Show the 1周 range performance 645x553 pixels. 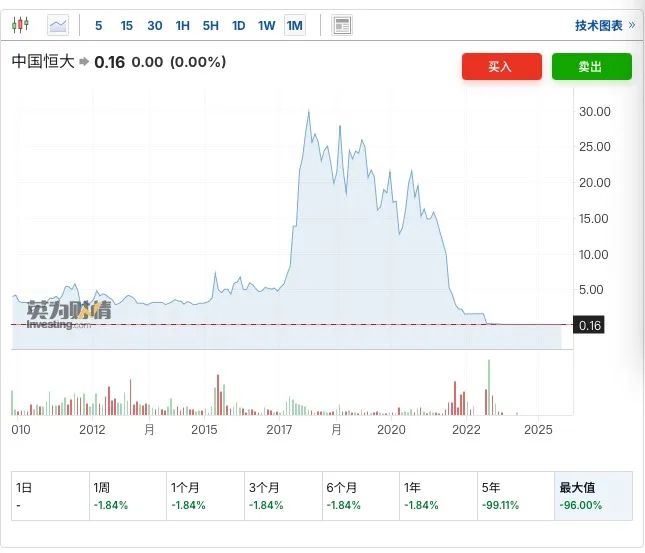tap(127, 496)
